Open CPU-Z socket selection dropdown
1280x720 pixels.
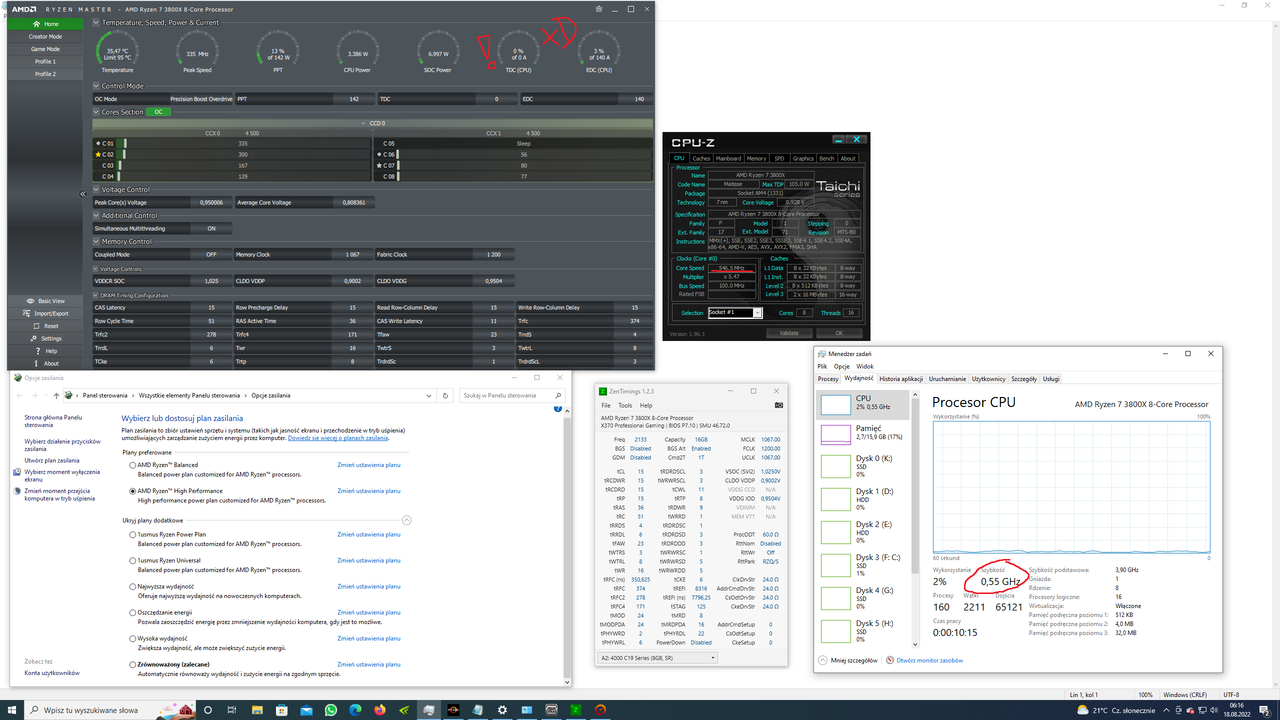(735, 313)
